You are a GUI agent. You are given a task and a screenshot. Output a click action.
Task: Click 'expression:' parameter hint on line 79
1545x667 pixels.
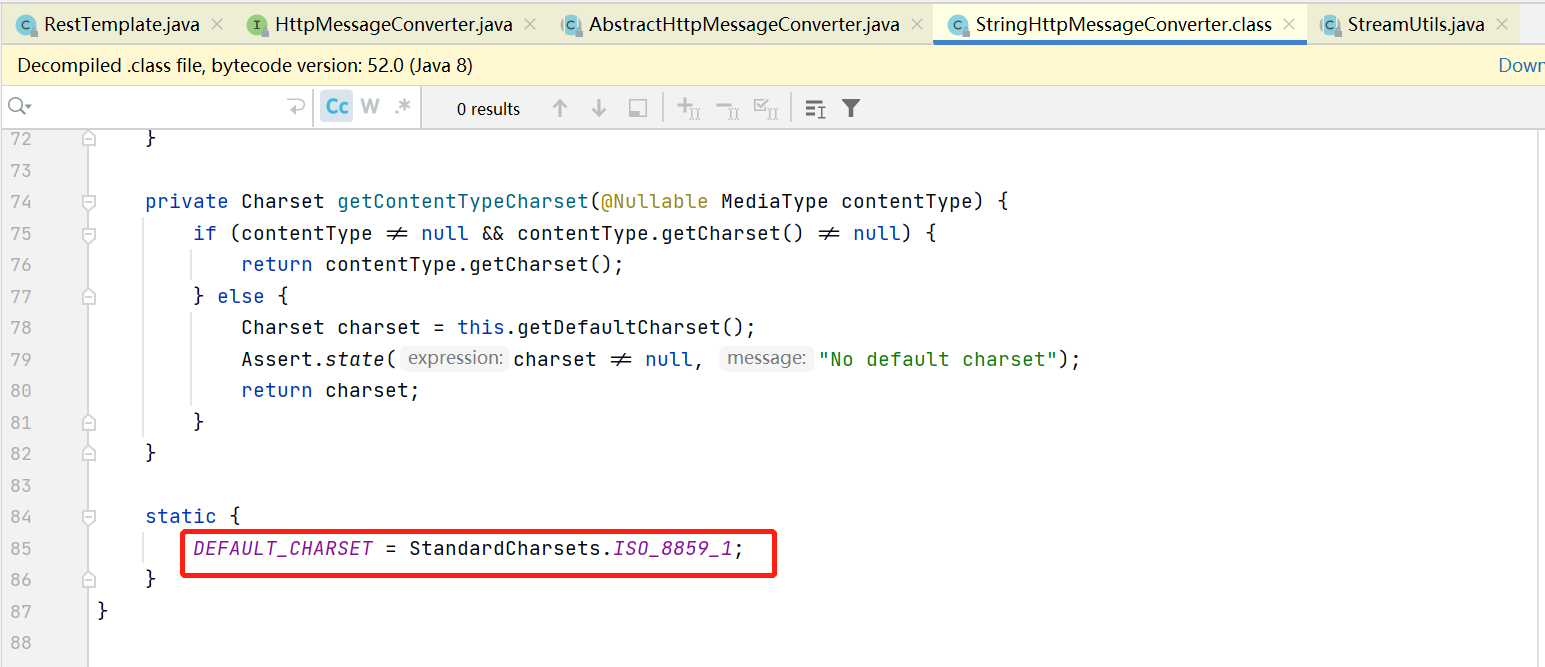click(x=455, y=359)
